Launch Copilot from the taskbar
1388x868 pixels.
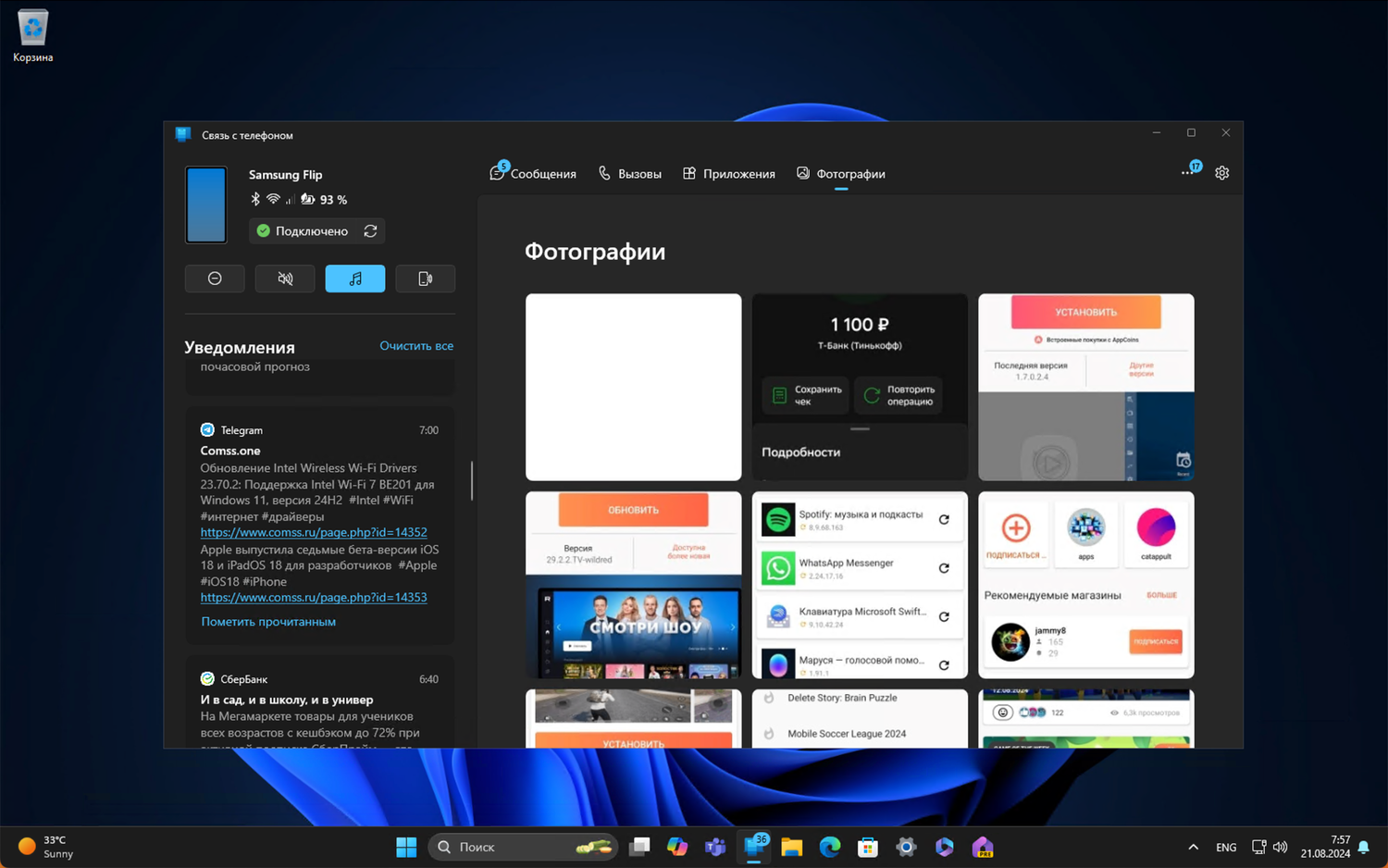coord(677,847)
